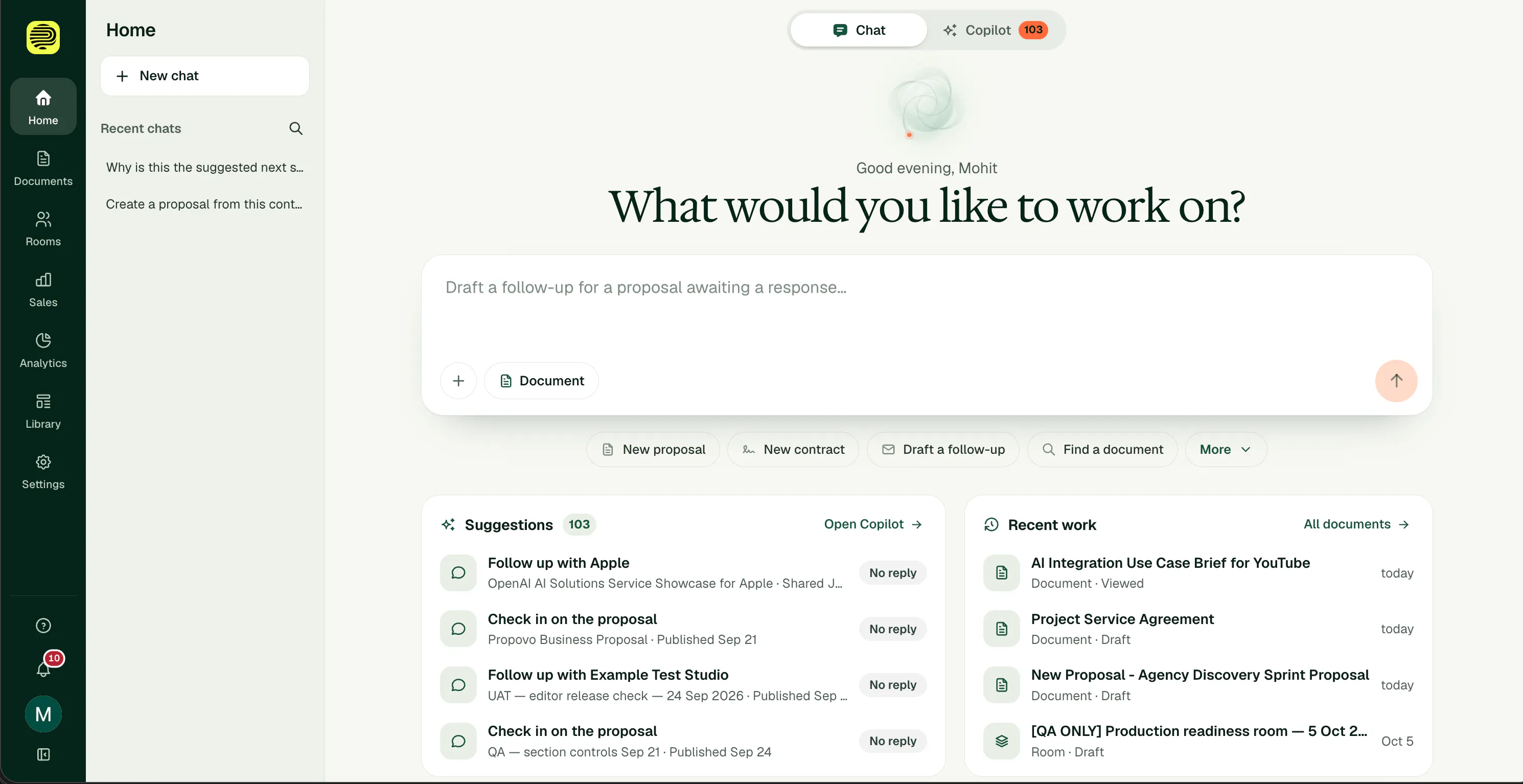Open the M user profile avatar
Image resolution: width=1523 pixels, height=784 pixels.
pos(43,714)
